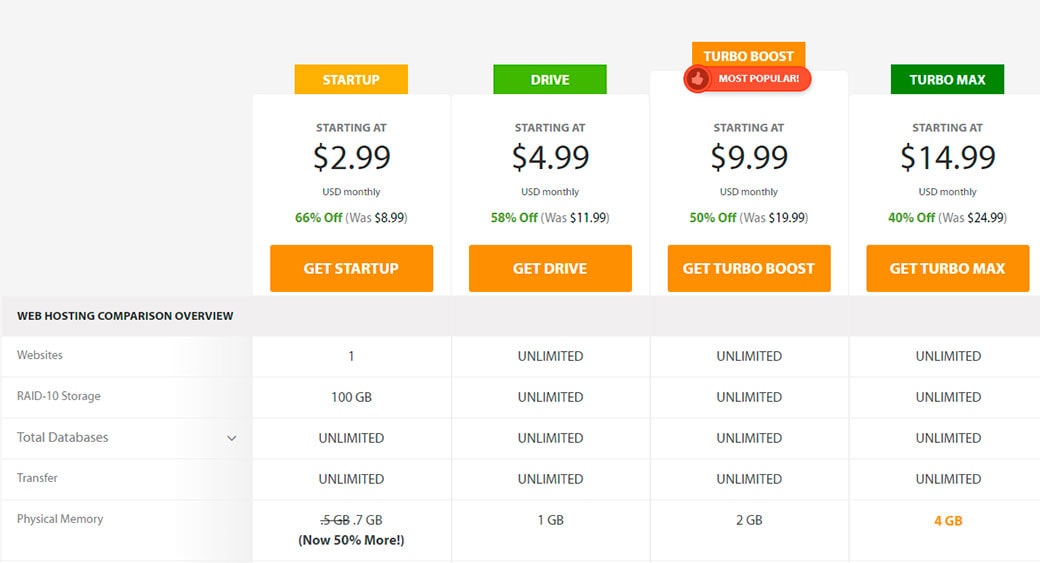Click the 50% Off Turbo Boost discount text

[713, 217]
